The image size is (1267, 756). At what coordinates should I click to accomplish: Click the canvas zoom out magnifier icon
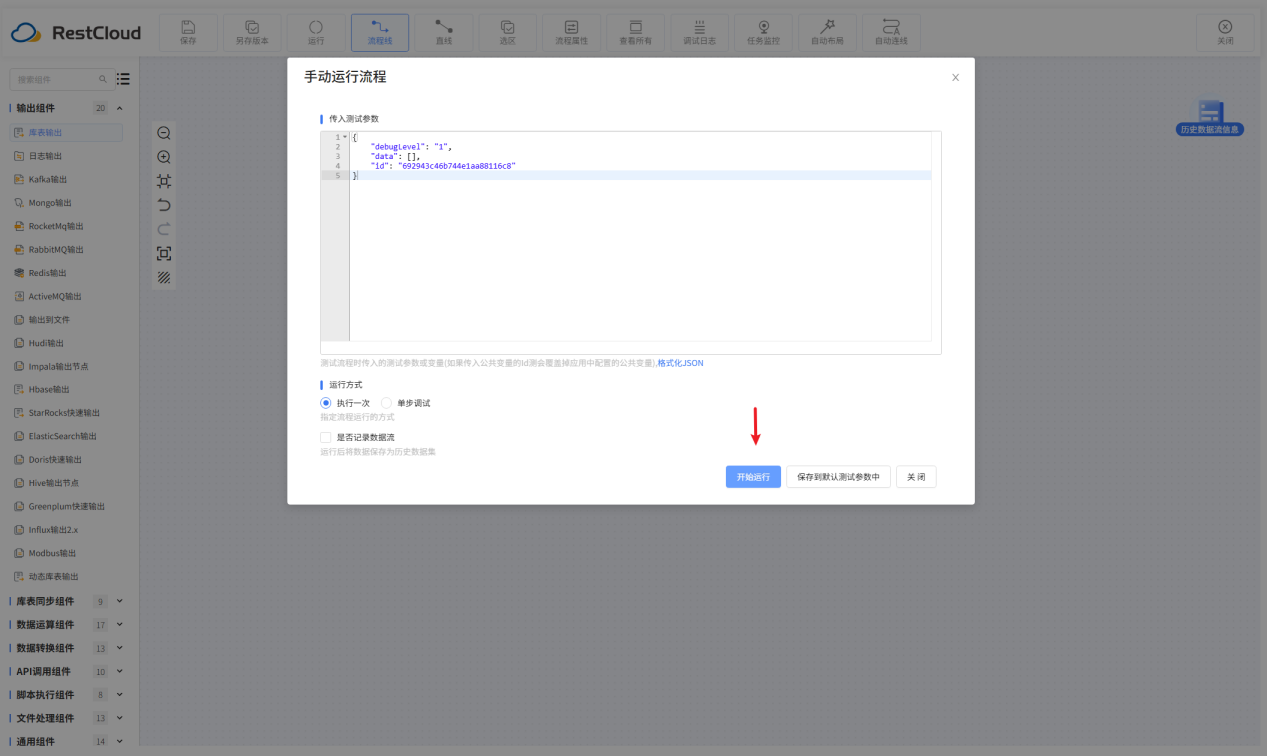coord(164,133)
